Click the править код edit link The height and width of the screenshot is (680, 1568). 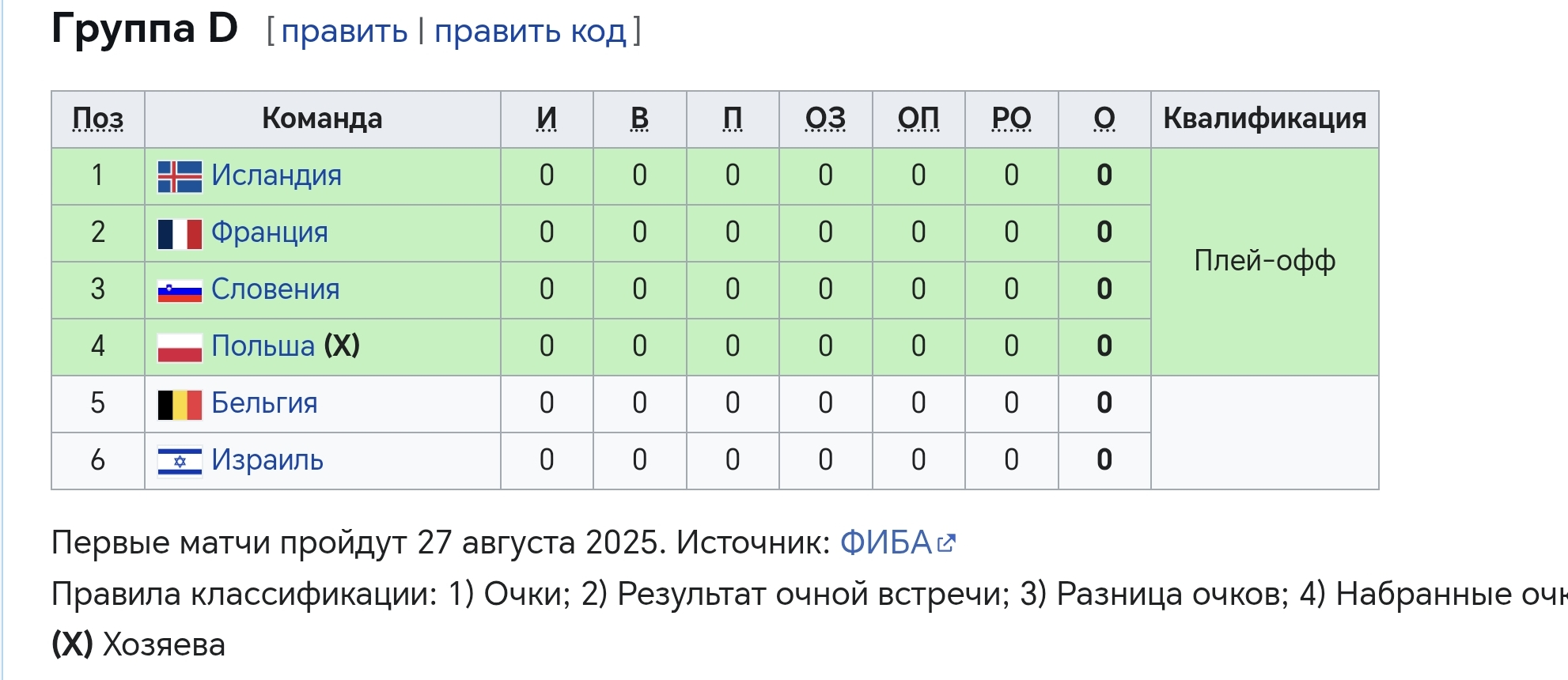click(x=530, y=32)
